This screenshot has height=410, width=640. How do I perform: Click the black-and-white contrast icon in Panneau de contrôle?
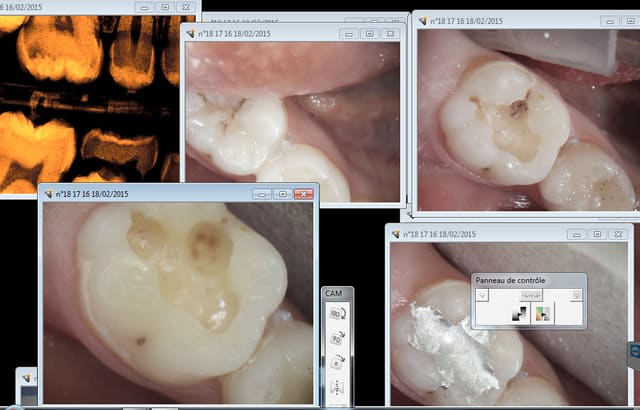[x=519, y=314]
